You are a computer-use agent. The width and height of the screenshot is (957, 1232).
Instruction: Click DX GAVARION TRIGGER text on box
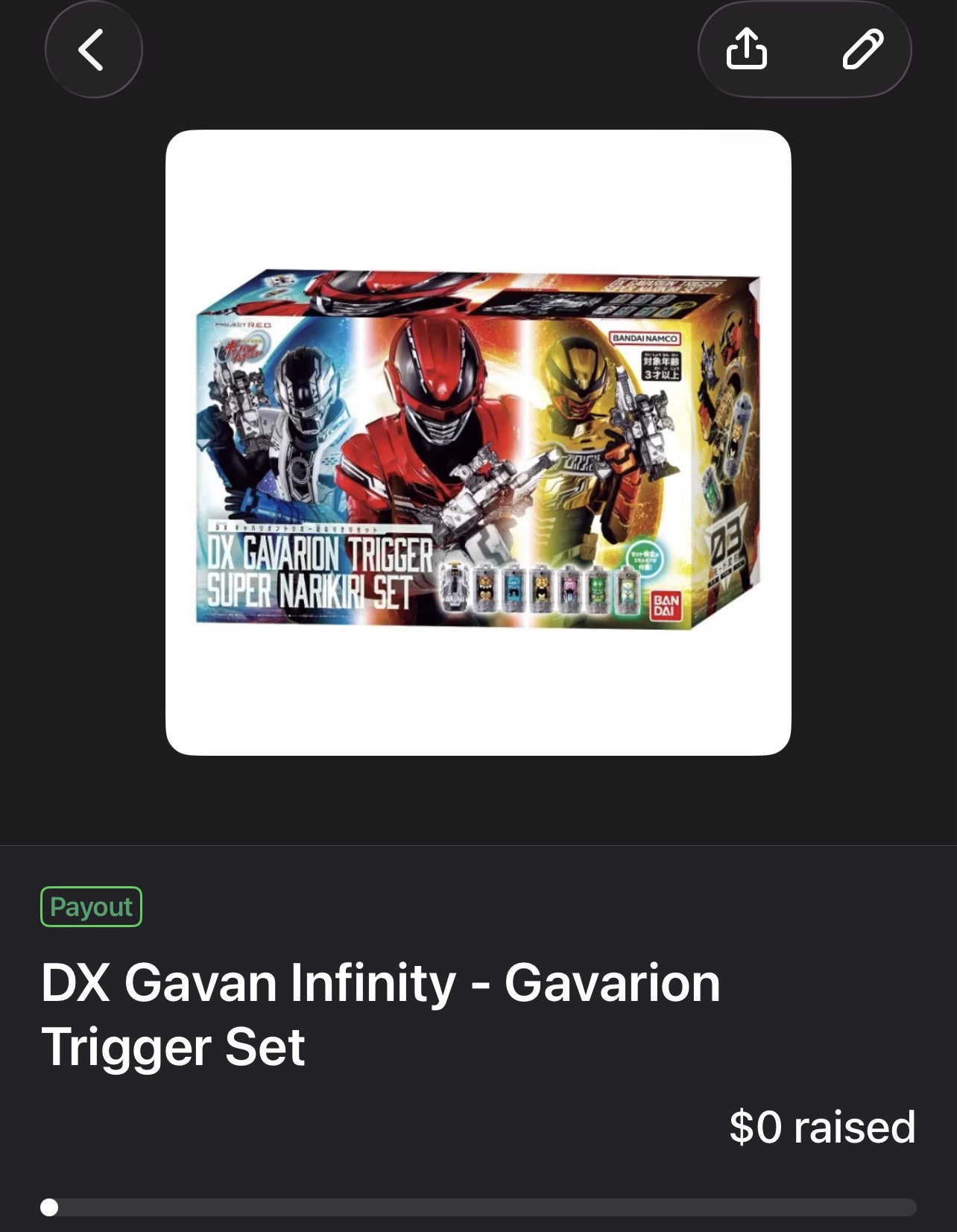tap(320, 555)
